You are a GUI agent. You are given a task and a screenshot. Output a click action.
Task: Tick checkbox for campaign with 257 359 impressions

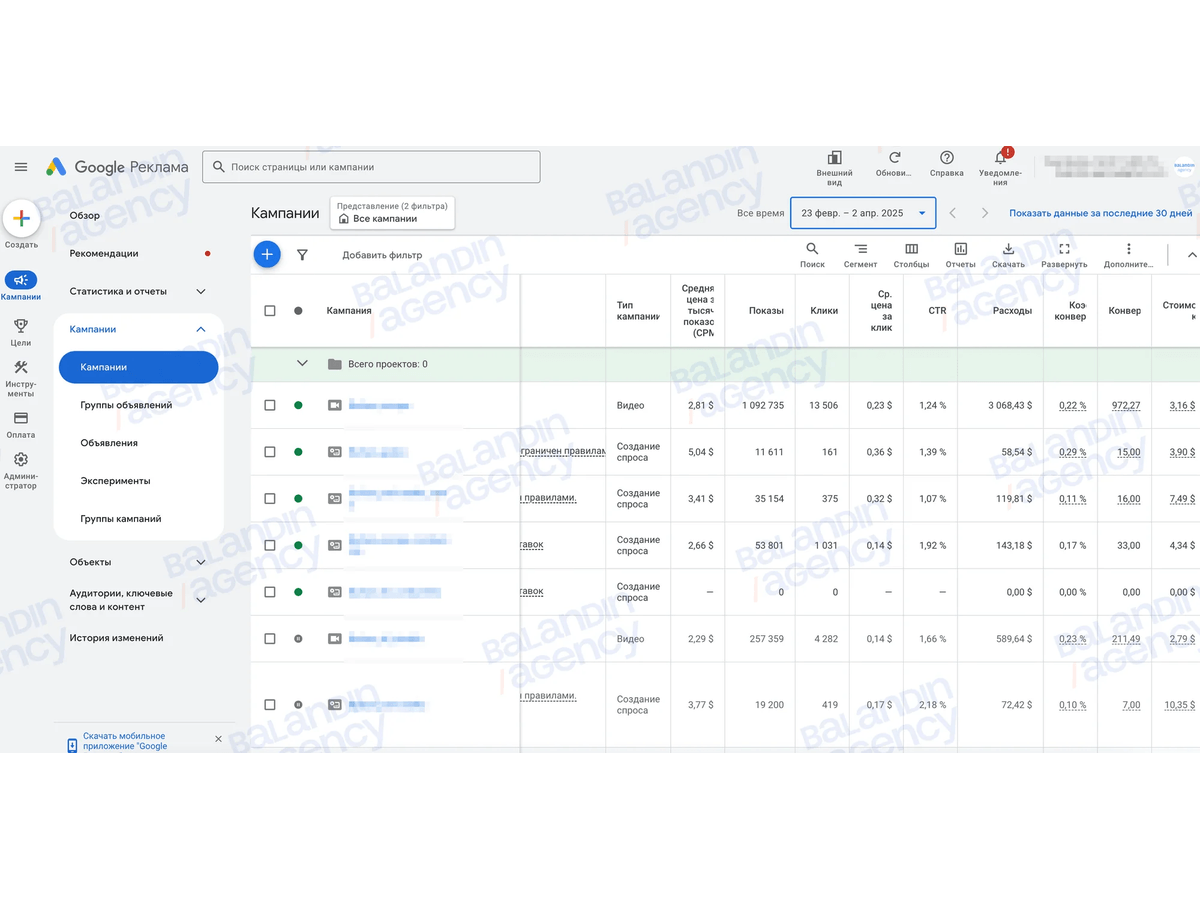tap(270, 639)
